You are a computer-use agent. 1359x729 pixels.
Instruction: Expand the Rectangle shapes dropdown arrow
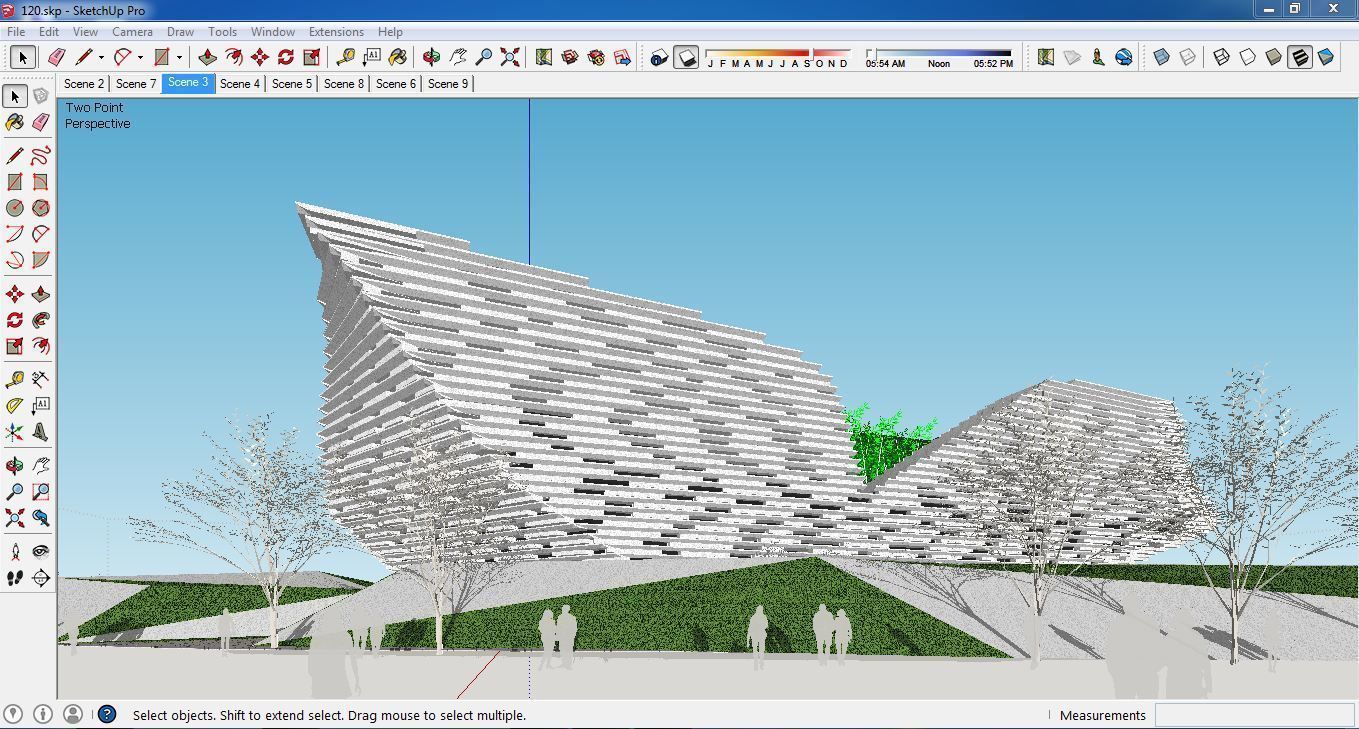[179, 57]
